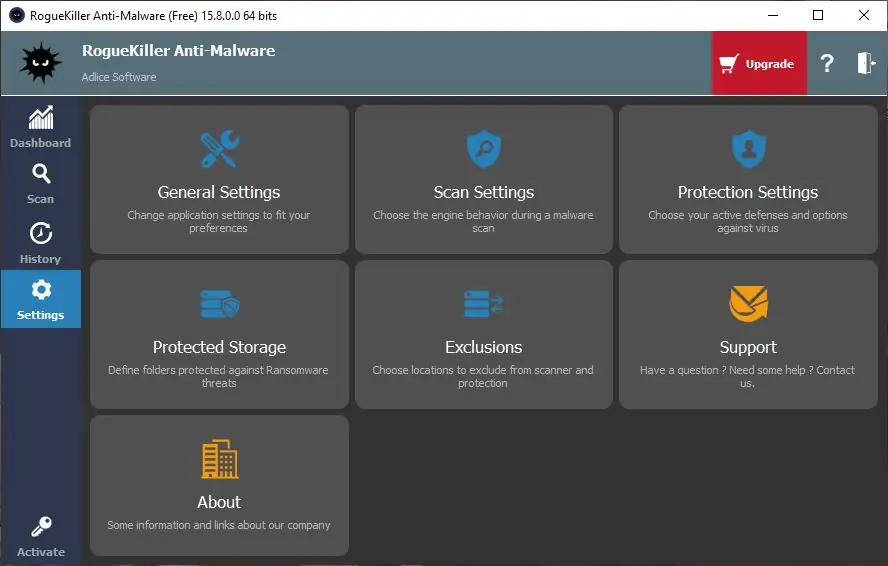Click the Activate key icon
The width and height of the screenshot is (888, 566).
tap(41, 526)
